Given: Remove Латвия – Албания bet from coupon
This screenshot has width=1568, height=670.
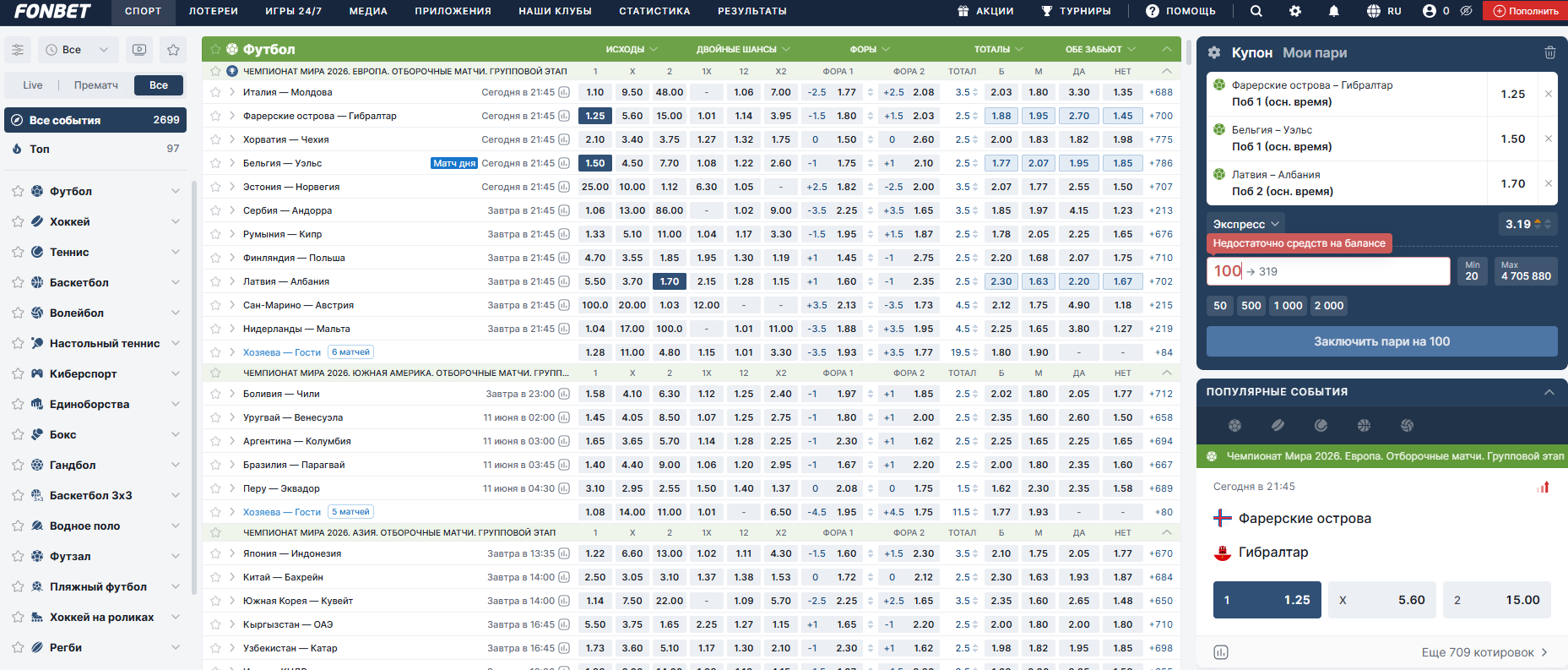Looking at the screenshot, I should pyautogui.click(x=1548, y=183).
